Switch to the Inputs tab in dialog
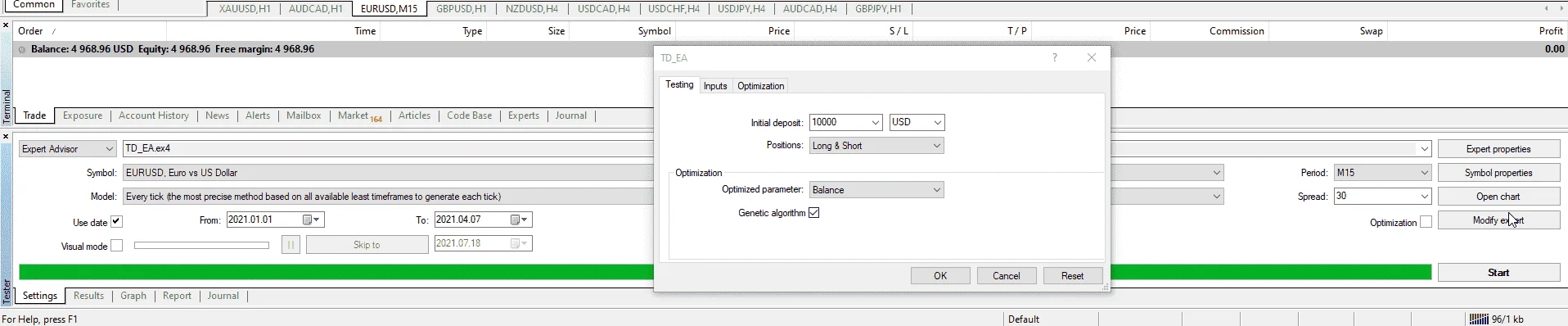This screenshot has height=326, width=1568. coord(715,86)
